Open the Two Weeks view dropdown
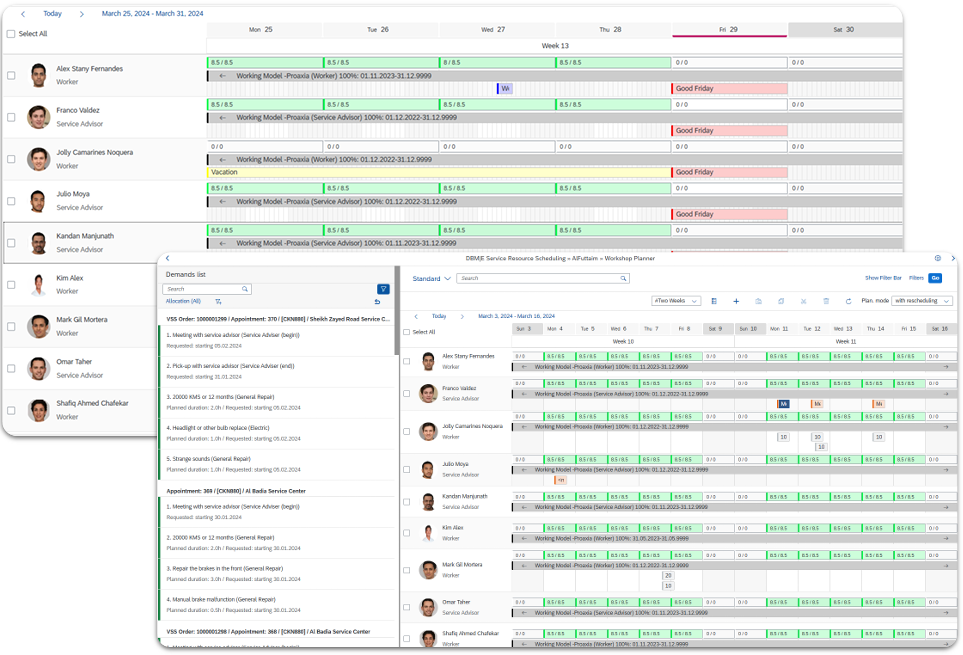This screenshot has width=963, height=655. click(676, 301)
